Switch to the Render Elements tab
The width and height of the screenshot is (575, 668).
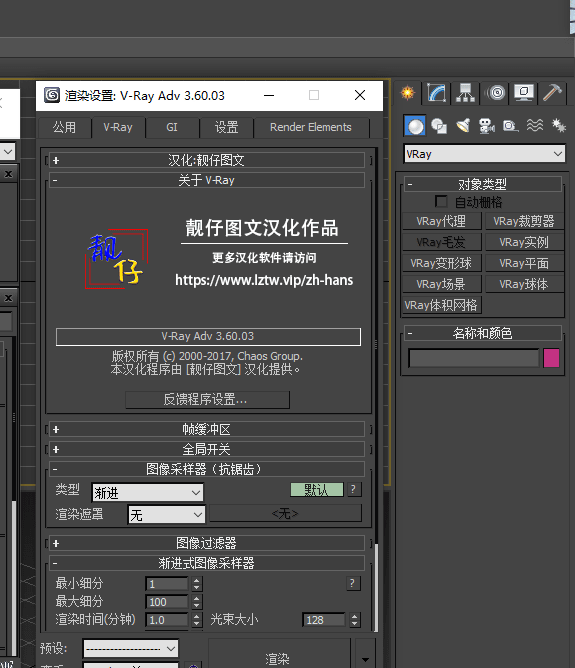tap(311, 127)
